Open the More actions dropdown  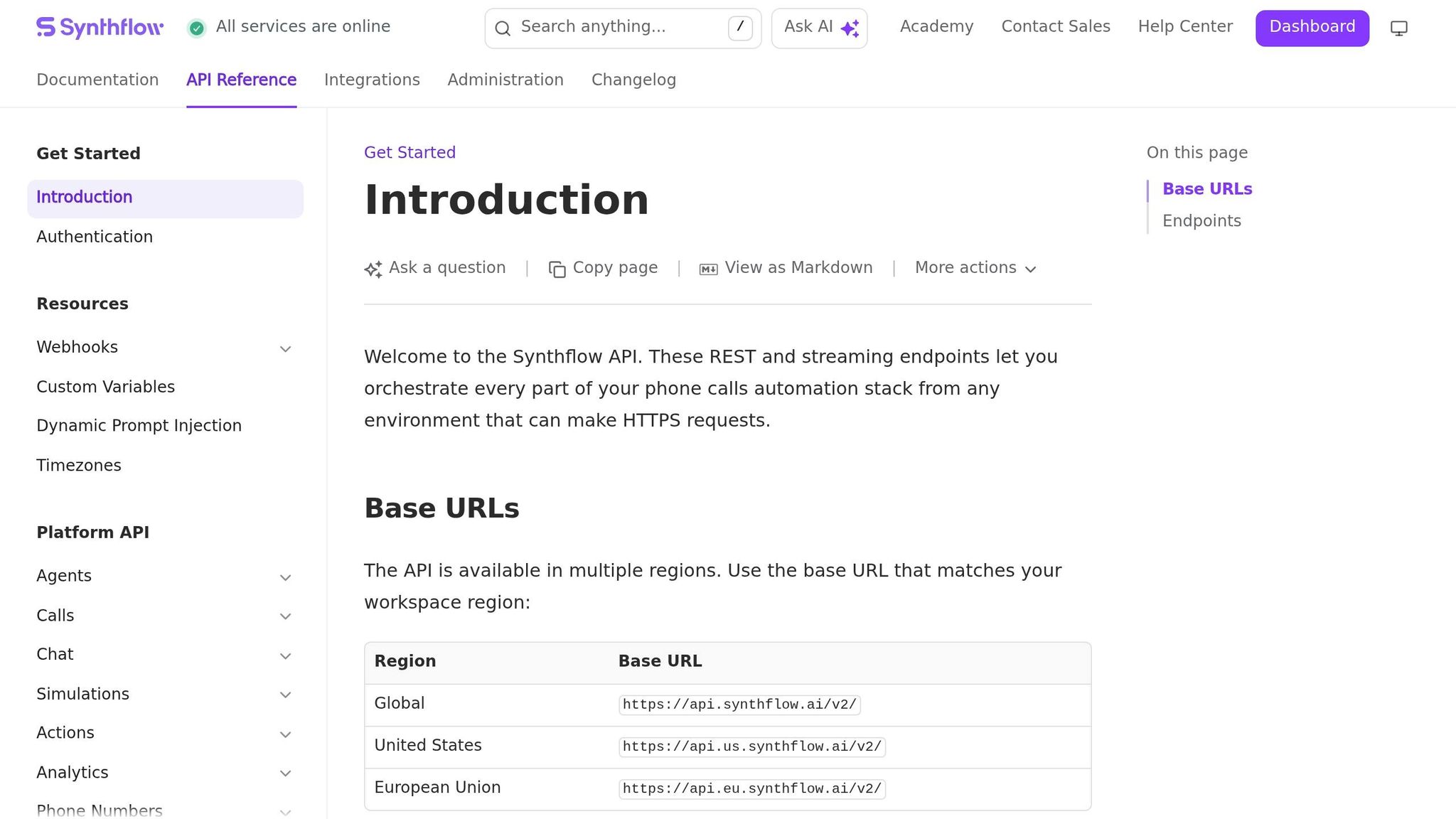tap(975, 268)
